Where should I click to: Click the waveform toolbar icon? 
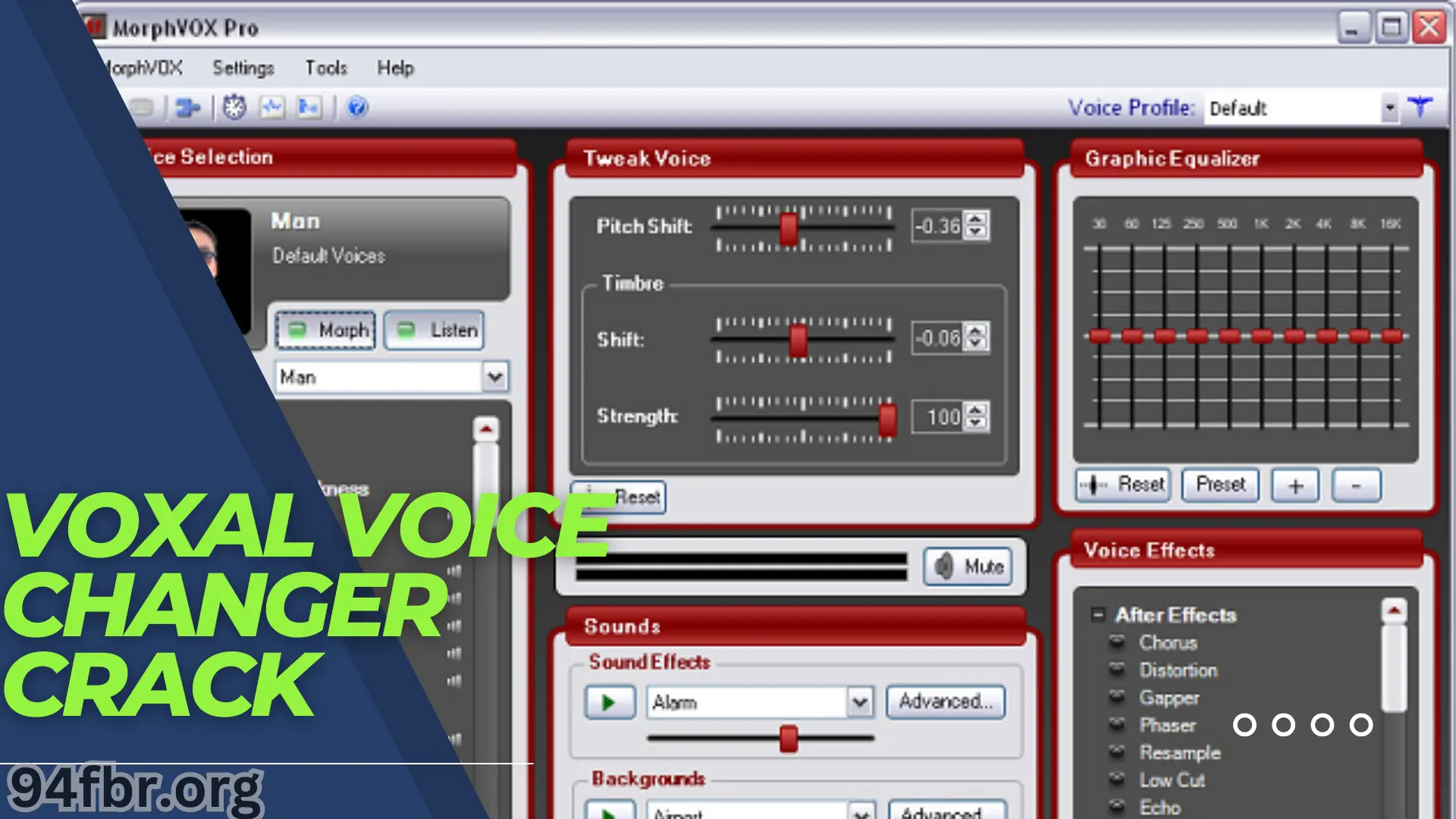point(271,108)
